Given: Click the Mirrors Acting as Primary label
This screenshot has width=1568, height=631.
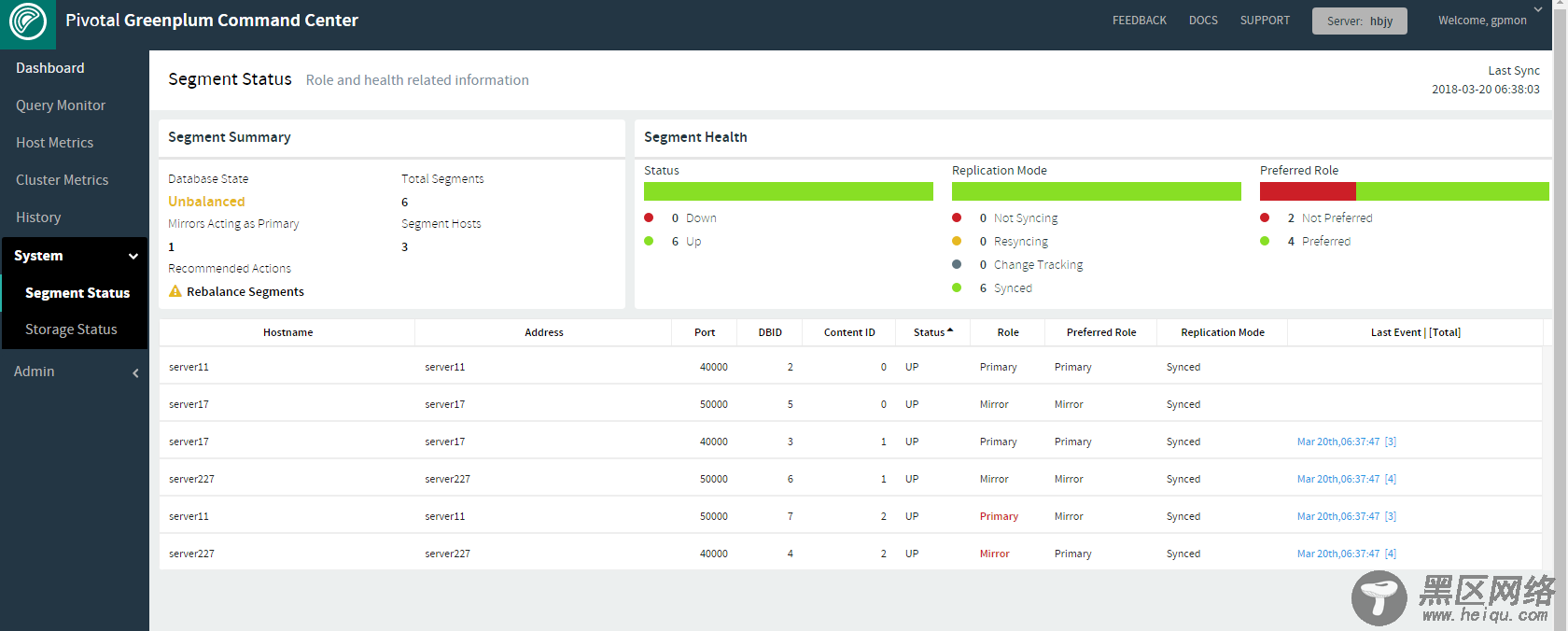Looking at the screenshot, I should [233, 223].
